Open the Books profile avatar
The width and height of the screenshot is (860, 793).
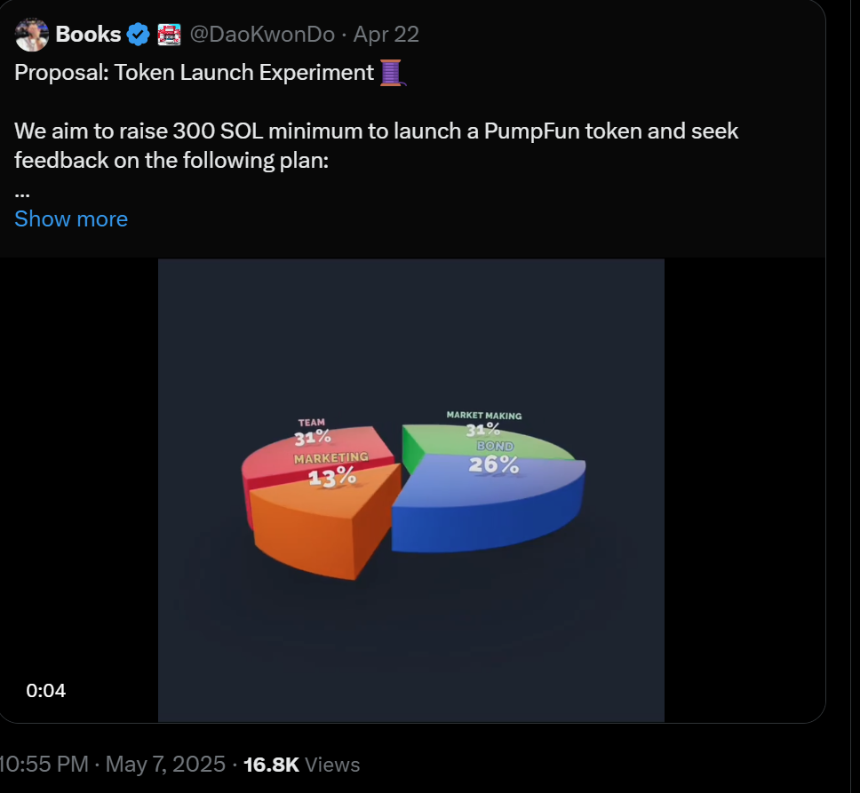[x=32, y=35]
